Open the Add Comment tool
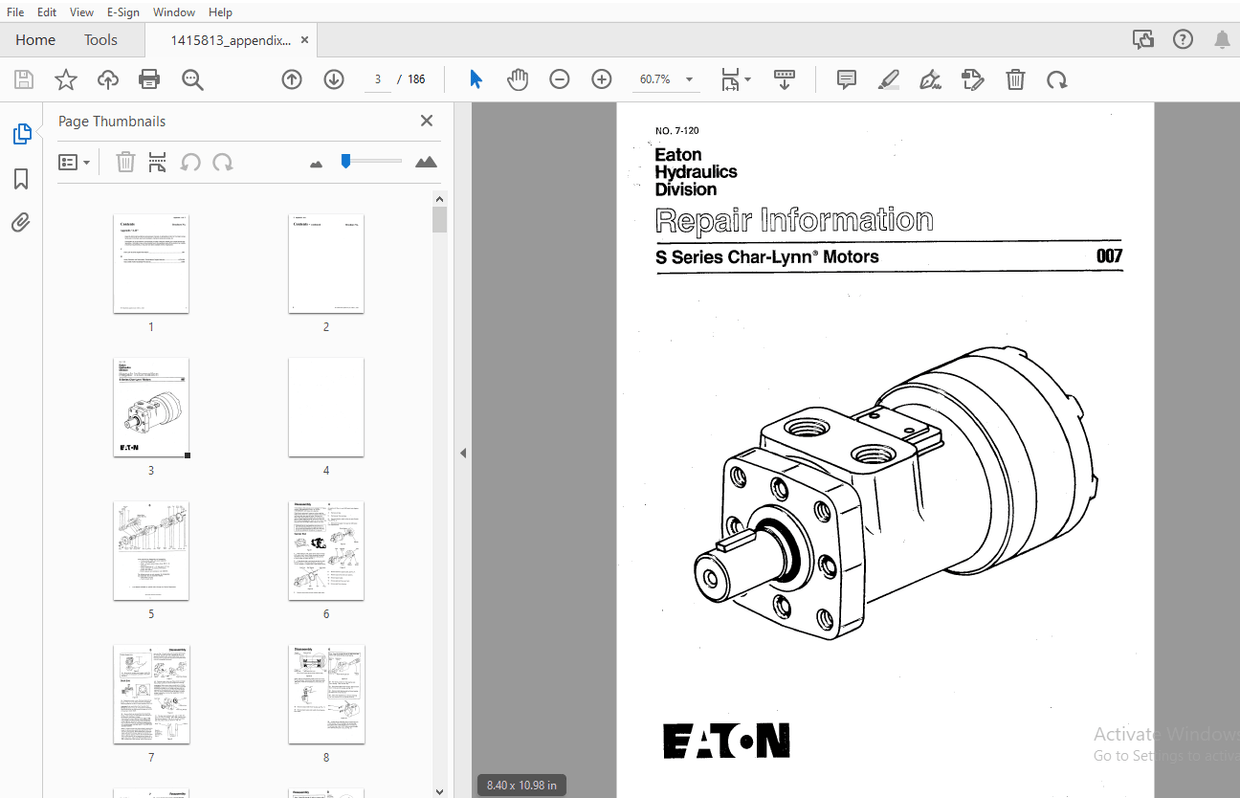 click(845, 79)
